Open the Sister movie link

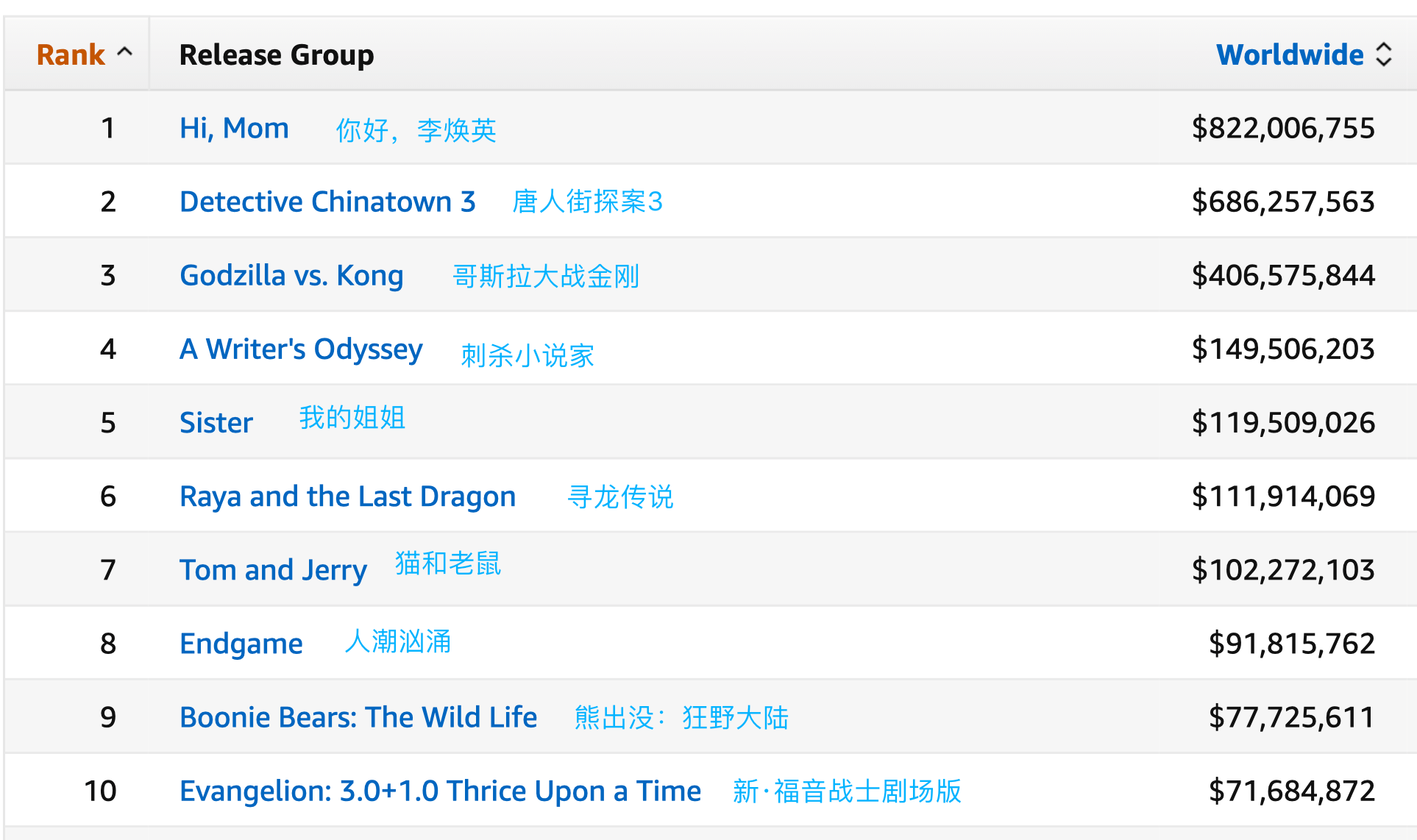click(x=216, y=423)
